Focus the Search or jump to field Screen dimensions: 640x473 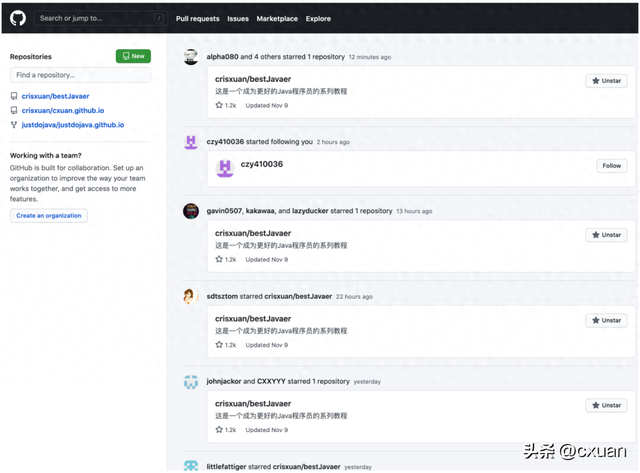101,18
